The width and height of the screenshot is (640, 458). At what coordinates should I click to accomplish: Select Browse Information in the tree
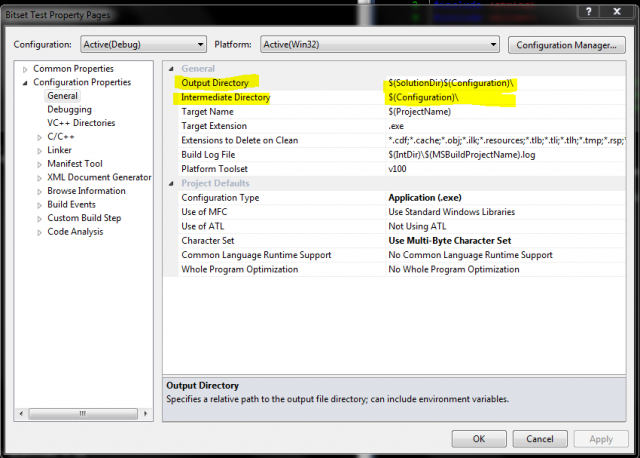coord(86,191)
